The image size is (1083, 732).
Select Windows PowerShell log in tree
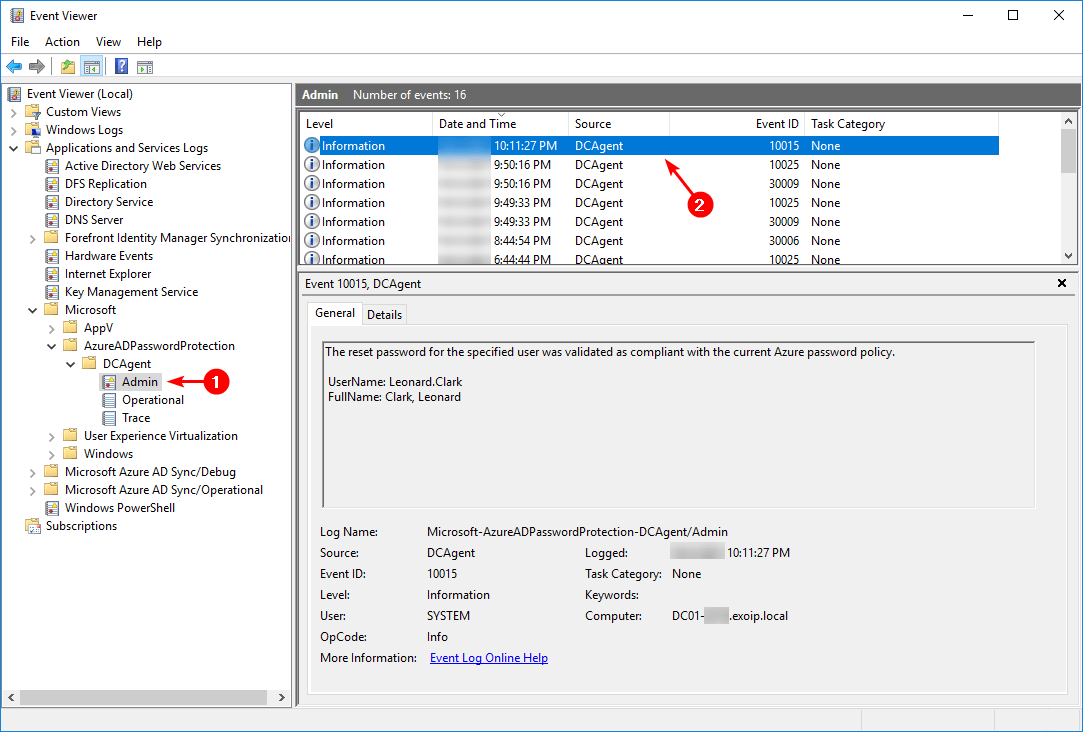[119, 508]
